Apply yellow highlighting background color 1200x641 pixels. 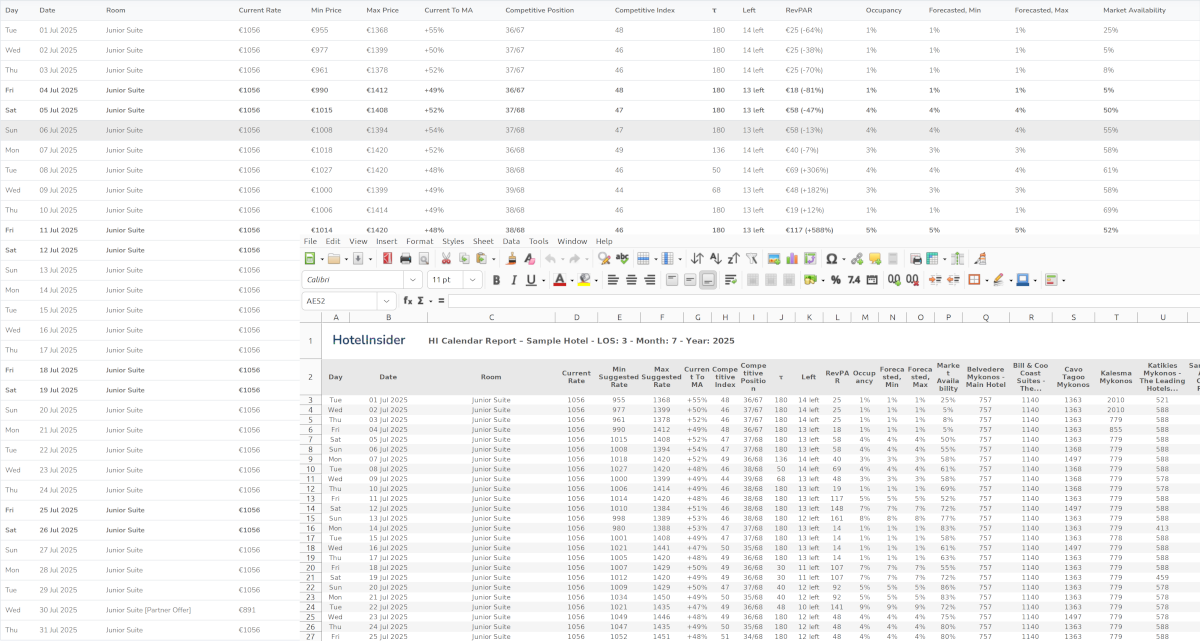point(584,280)
